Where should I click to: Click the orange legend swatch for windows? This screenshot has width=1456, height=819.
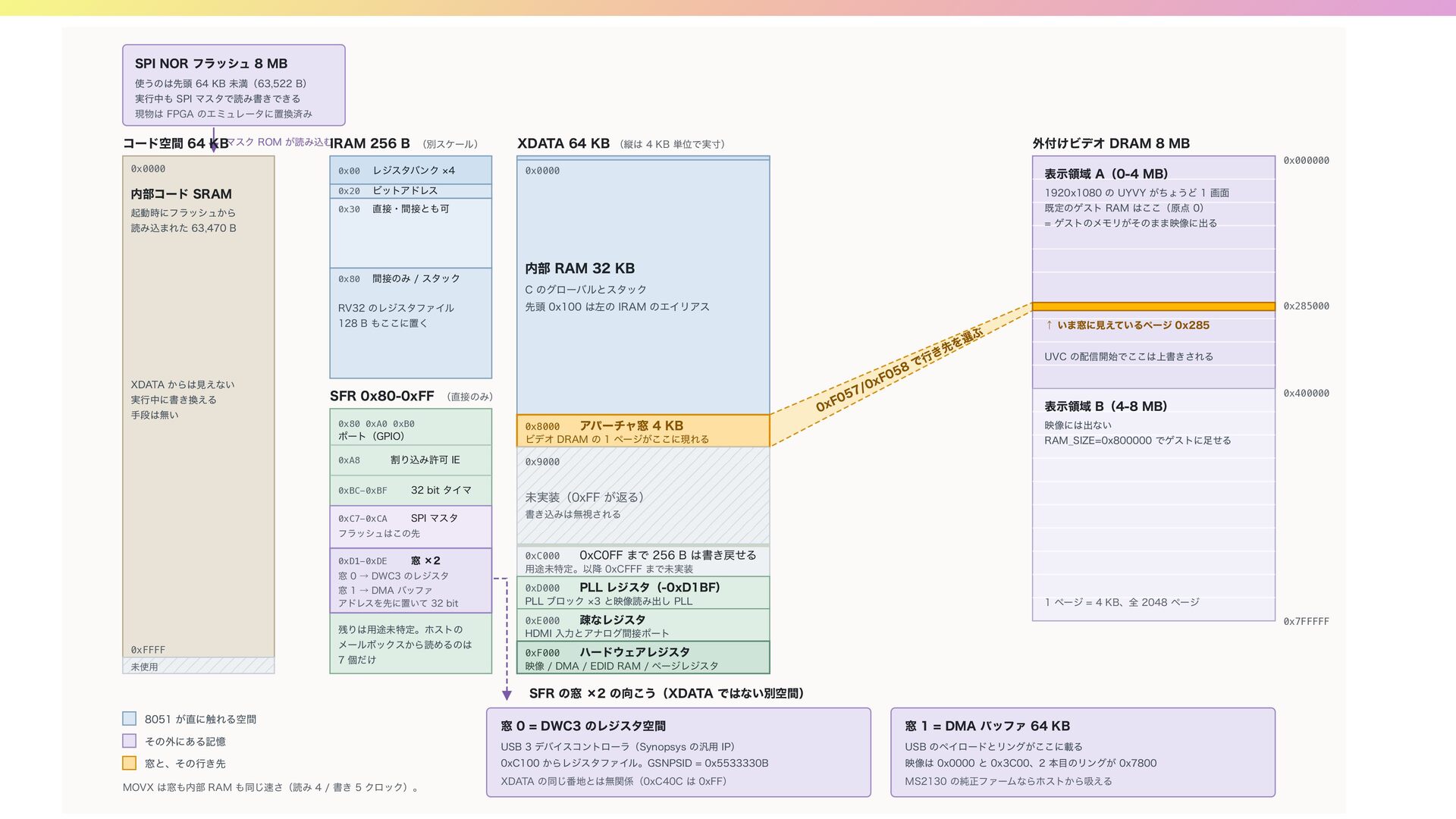[129, 763]
